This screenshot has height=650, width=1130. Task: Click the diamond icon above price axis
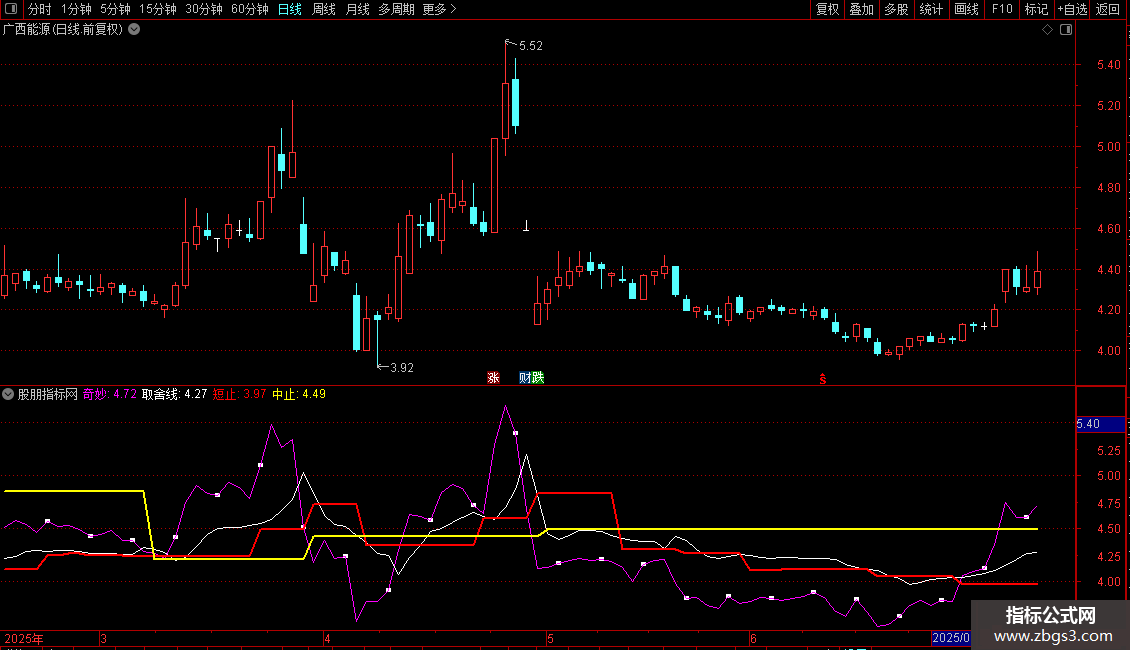1048,30
